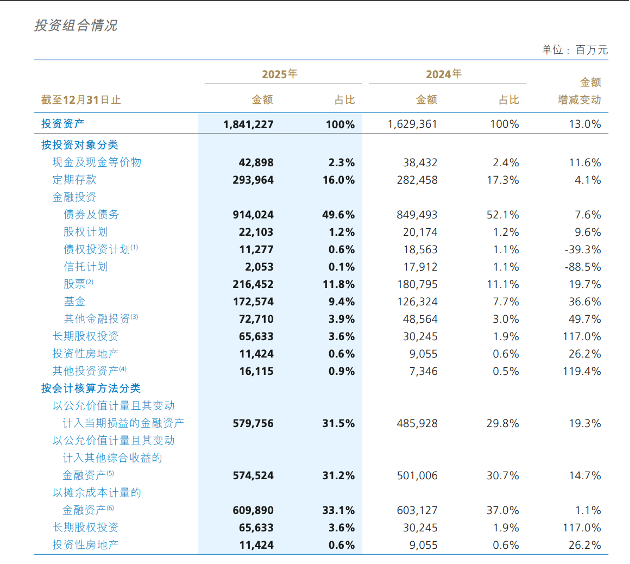Click footnote marker on 债权投资计划
Viewport: 630px width, 564px height.
click(x=134, y=247)
